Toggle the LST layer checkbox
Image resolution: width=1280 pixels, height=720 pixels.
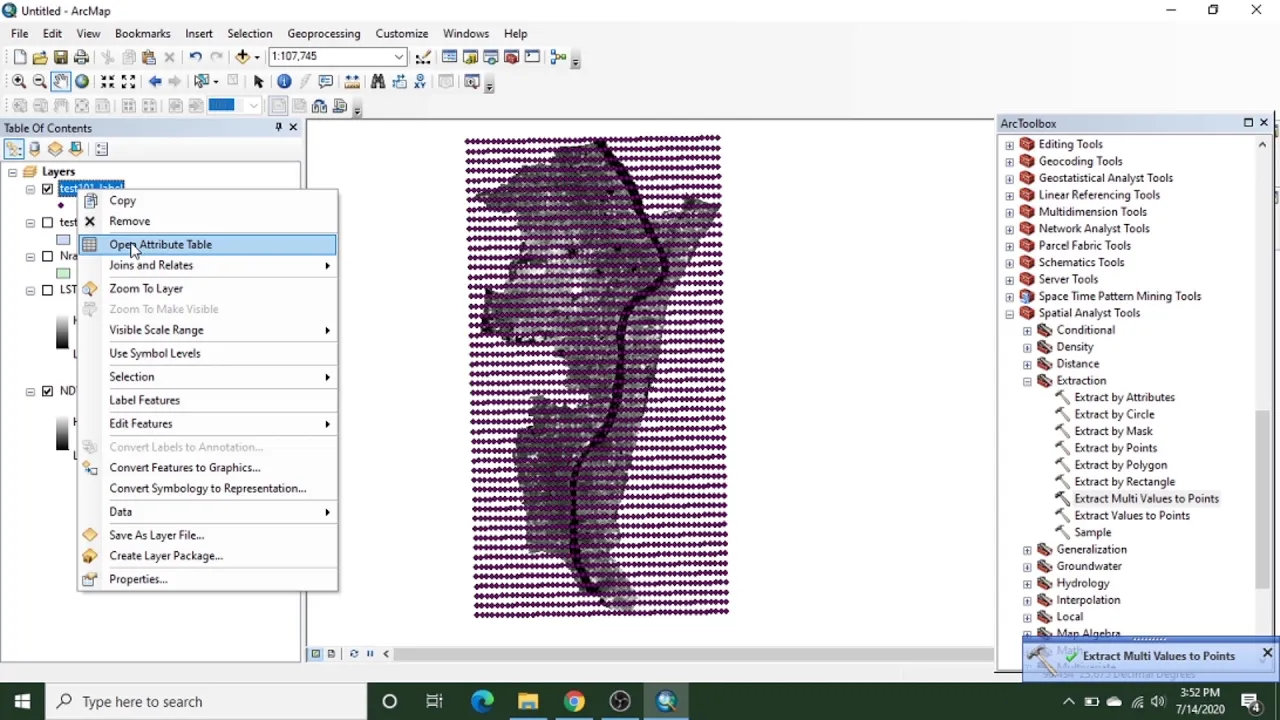pos(47,290)
